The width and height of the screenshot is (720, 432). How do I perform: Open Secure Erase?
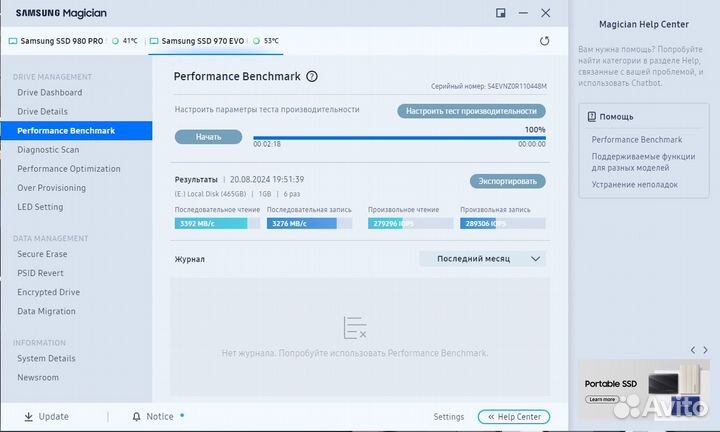42,254
